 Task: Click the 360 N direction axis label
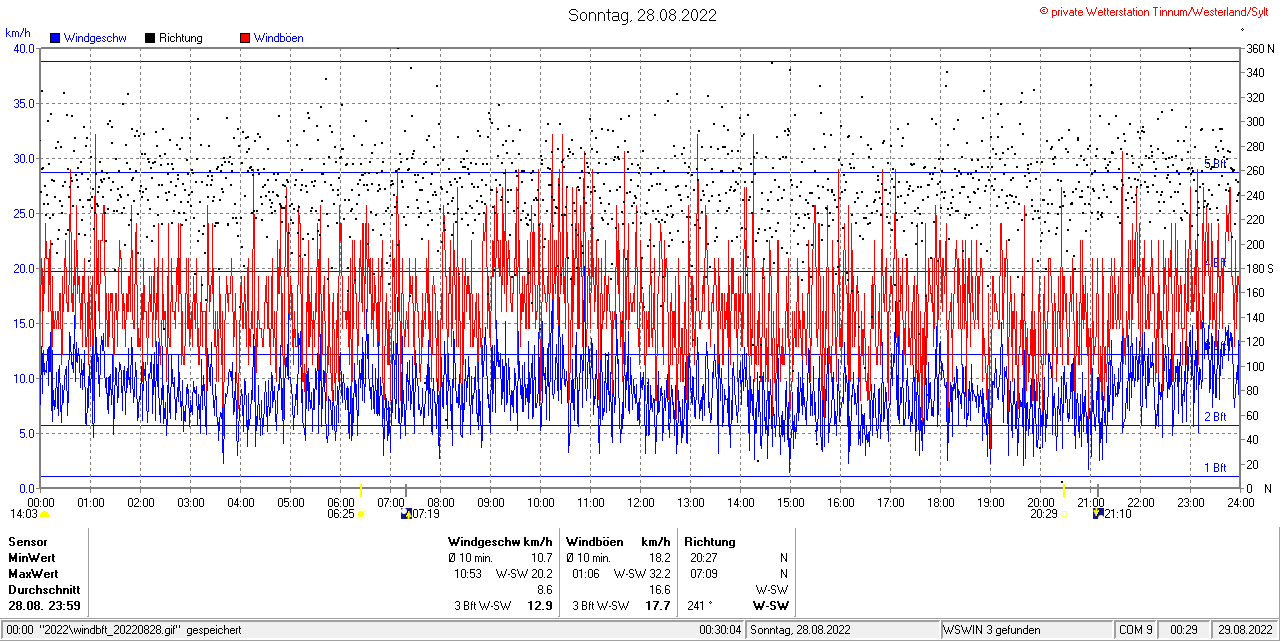pos(1258,48)
